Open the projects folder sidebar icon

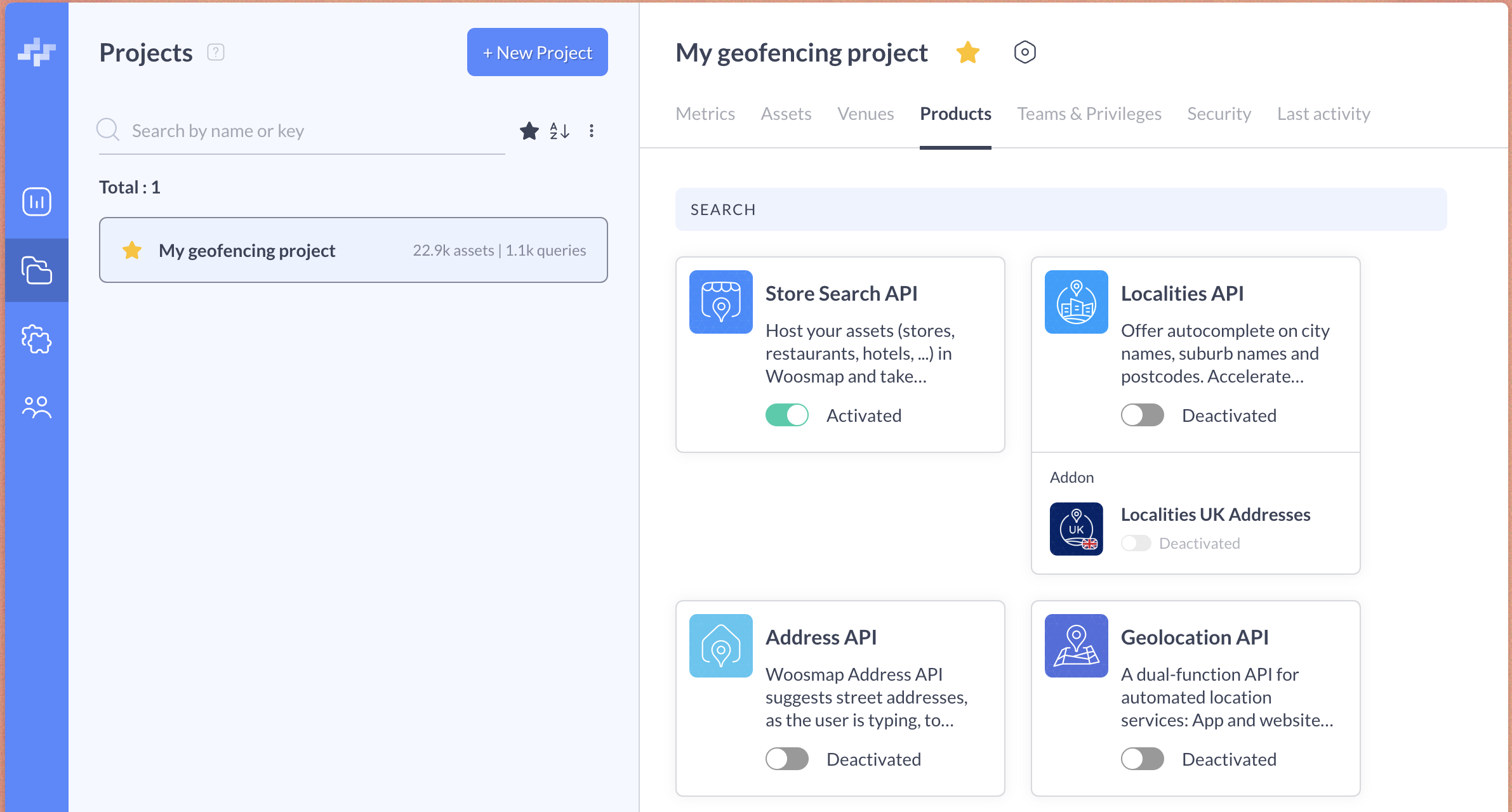36,270
